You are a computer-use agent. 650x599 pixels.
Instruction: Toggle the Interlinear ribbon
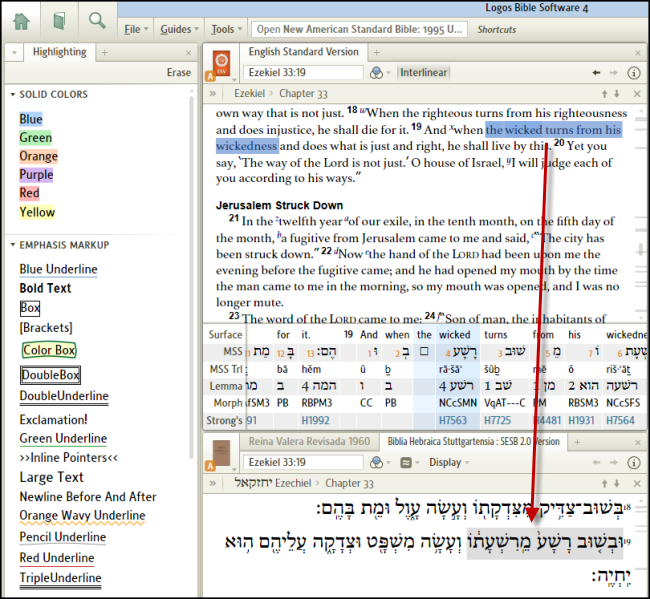tap(423, 73)
